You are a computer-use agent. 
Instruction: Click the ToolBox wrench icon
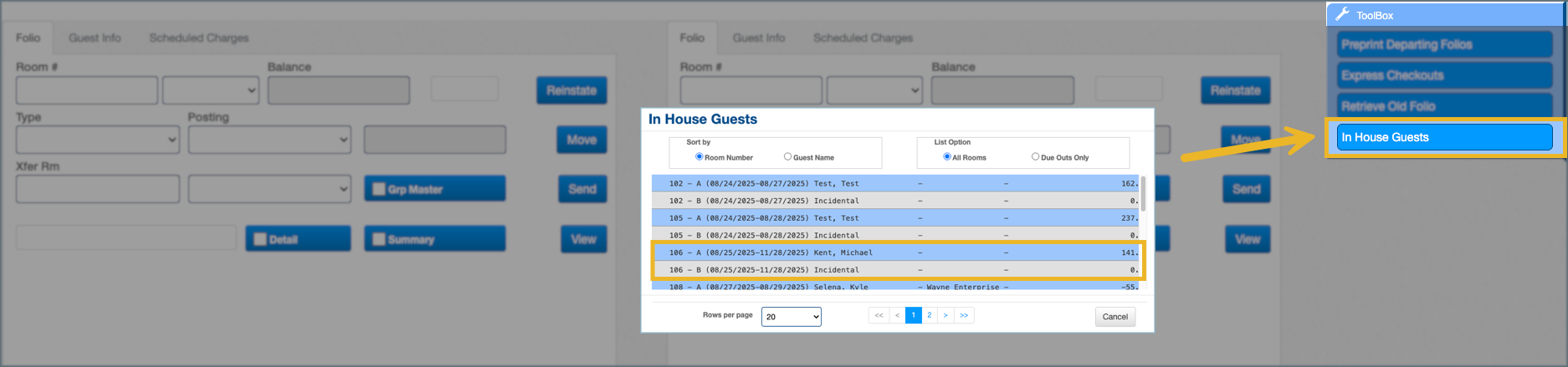click(1343, 14)
